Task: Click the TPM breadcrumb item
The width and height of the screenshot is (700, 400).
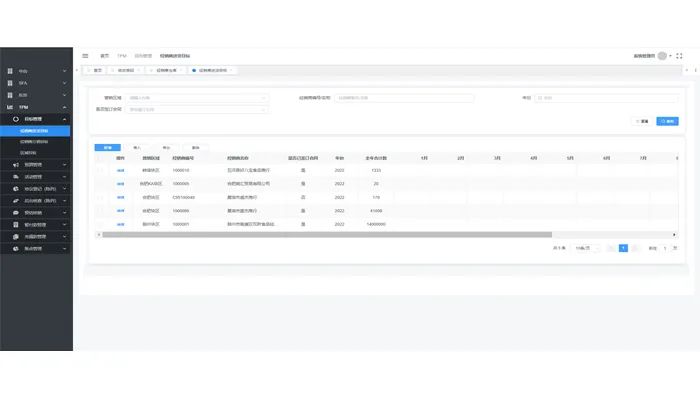Action: 122,56
